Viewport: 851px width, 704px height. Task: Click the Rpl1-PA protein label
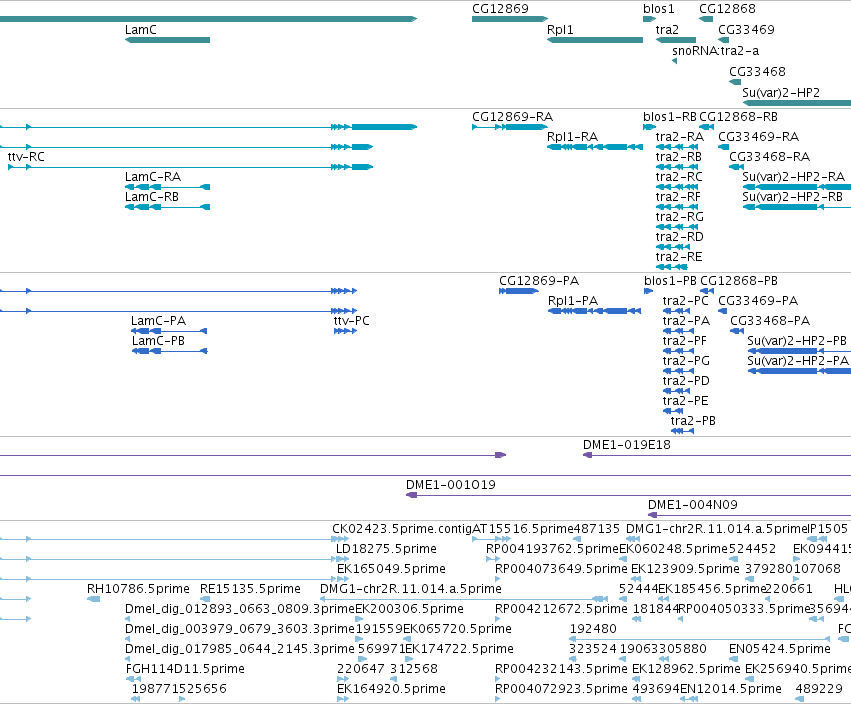click(x=573, y=301)
